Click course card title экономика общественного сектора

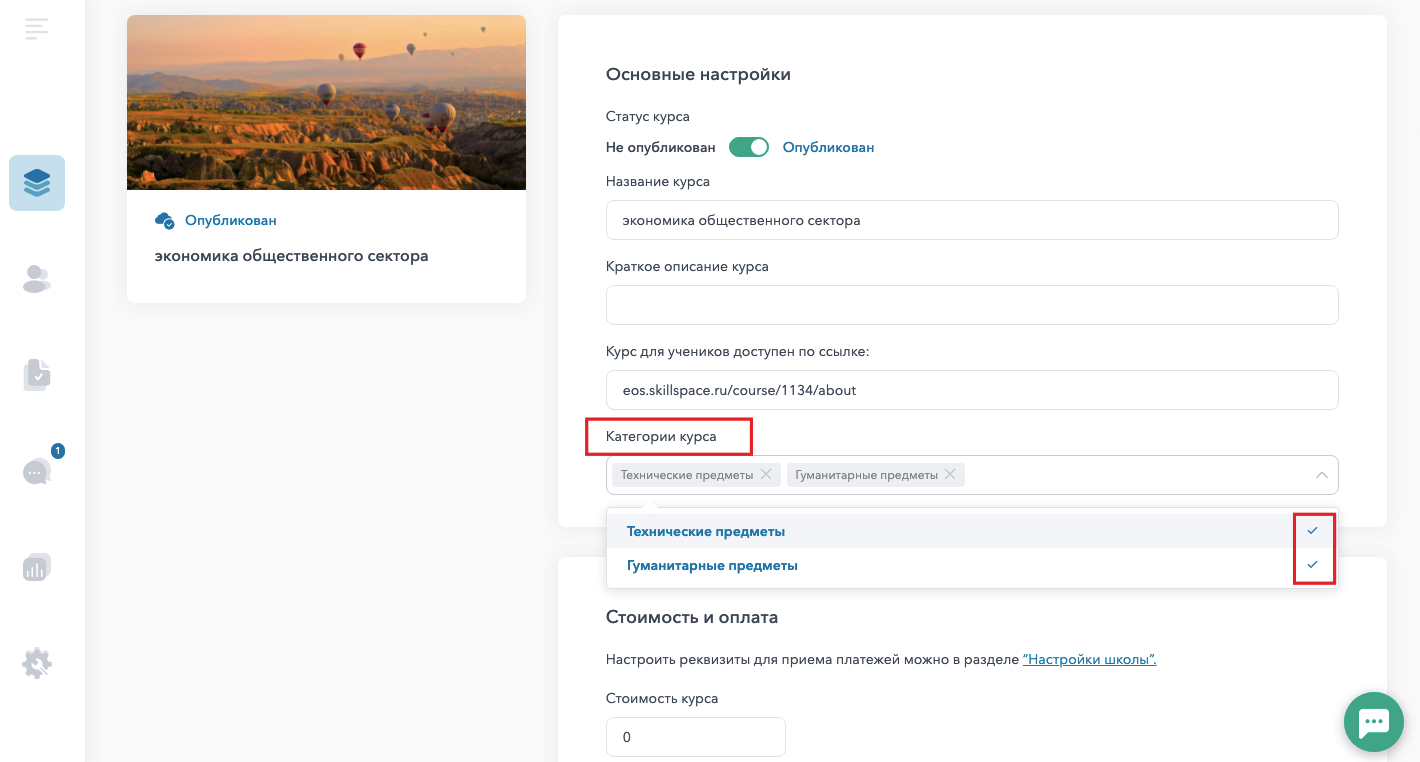coord(291,256)
